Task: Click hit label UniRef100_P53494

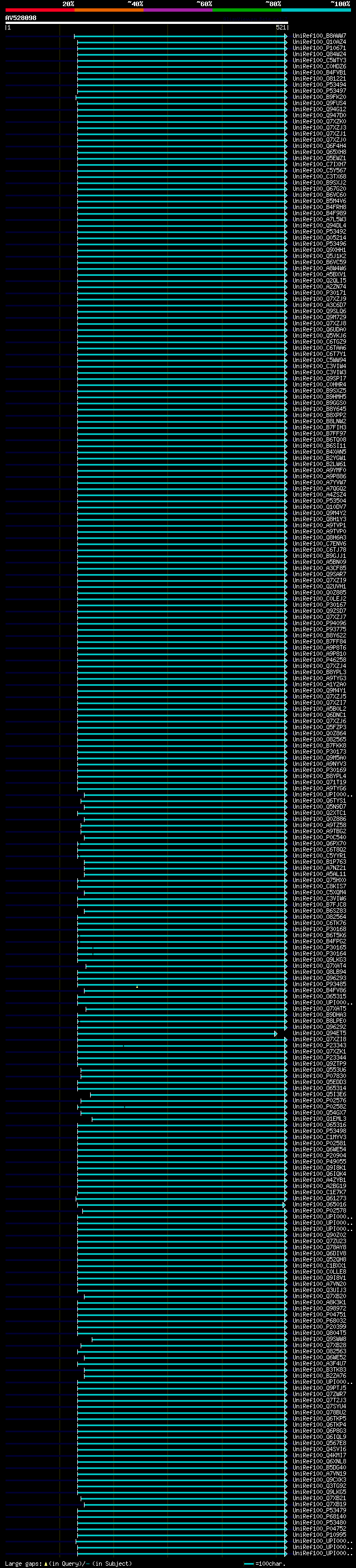Action: 319,85
